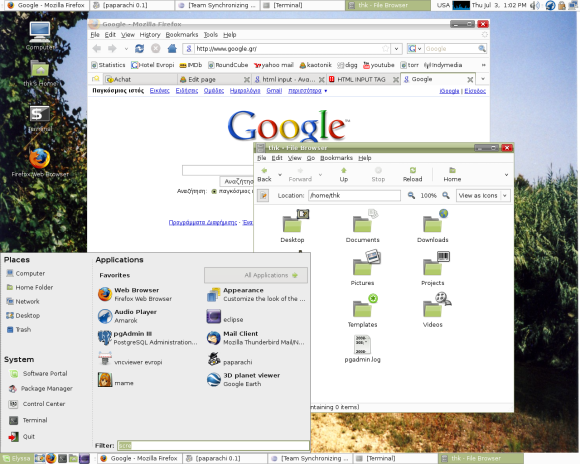Open the Gmail link on Google page
Image resolution: width=580 pixels, height=464 pixels.
[274, 91]
